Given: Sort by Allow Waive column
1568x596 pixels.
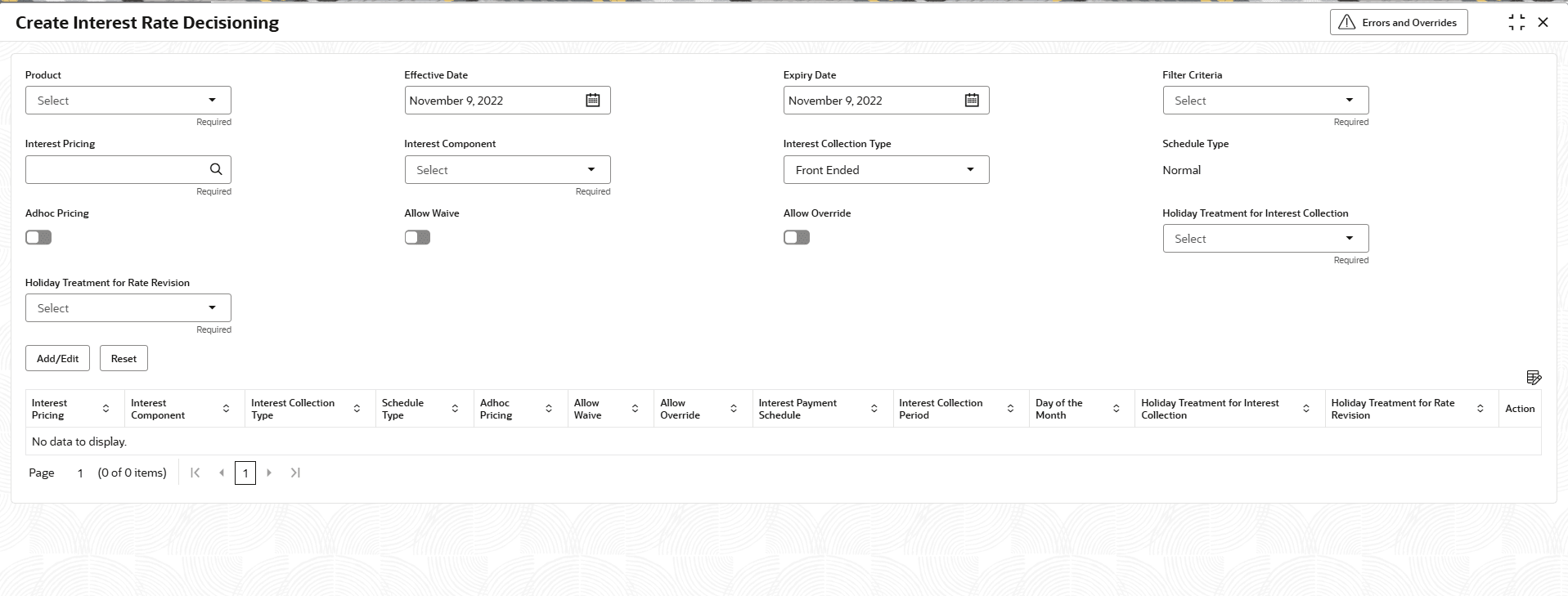Looking at the screenshot, I should (635, 409).
